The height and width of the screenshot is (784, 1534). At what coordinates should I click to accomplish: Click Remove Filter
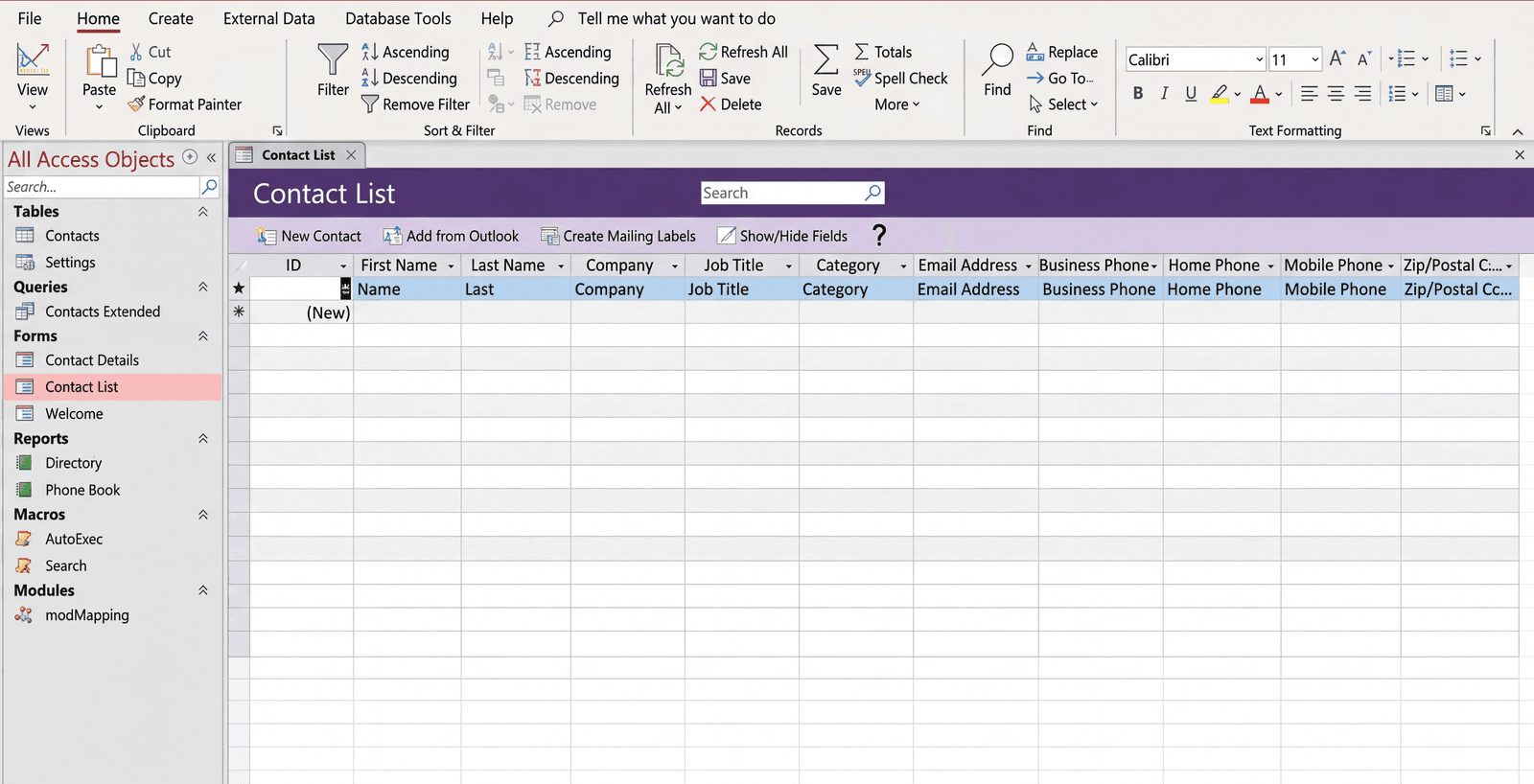click(x=415, y=104)
